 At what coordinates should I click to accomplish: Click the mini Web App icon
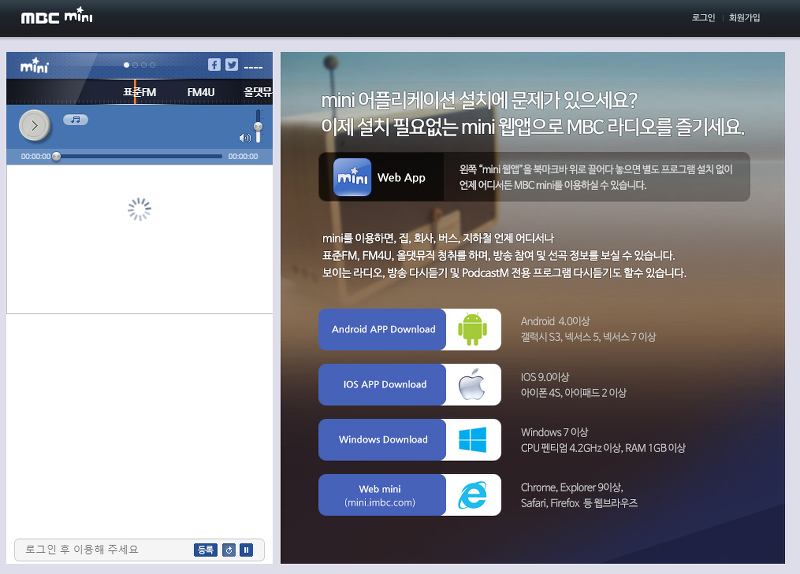click(352, 177)
